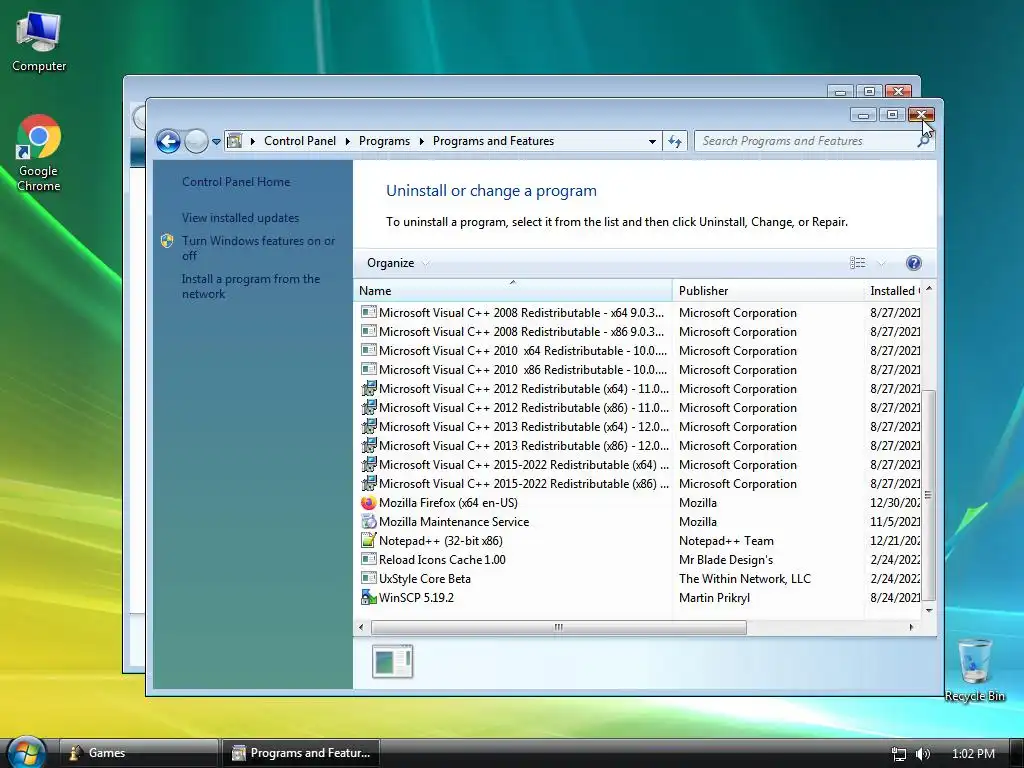Go back with the blue Back arrow

[x=168, y=141]
